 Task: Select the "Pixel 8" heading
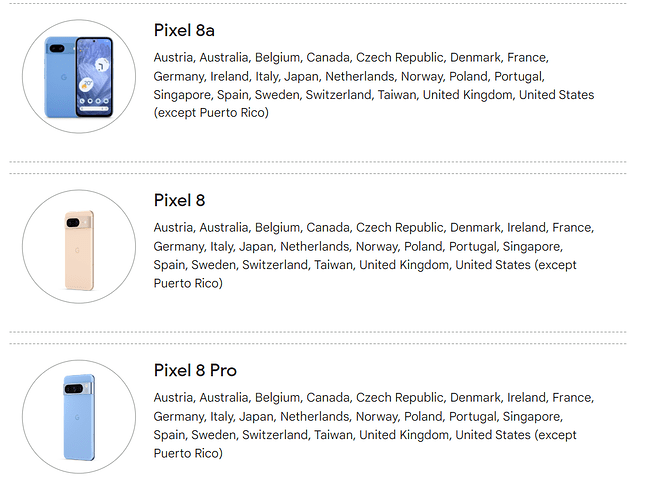[179, 200]
